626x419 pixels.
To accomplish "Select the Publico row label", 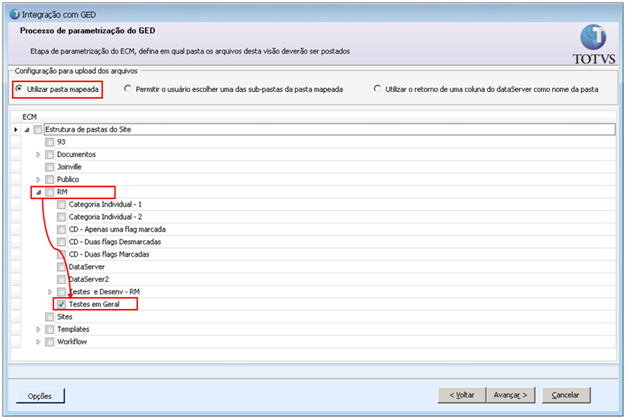I will [68, 180].
